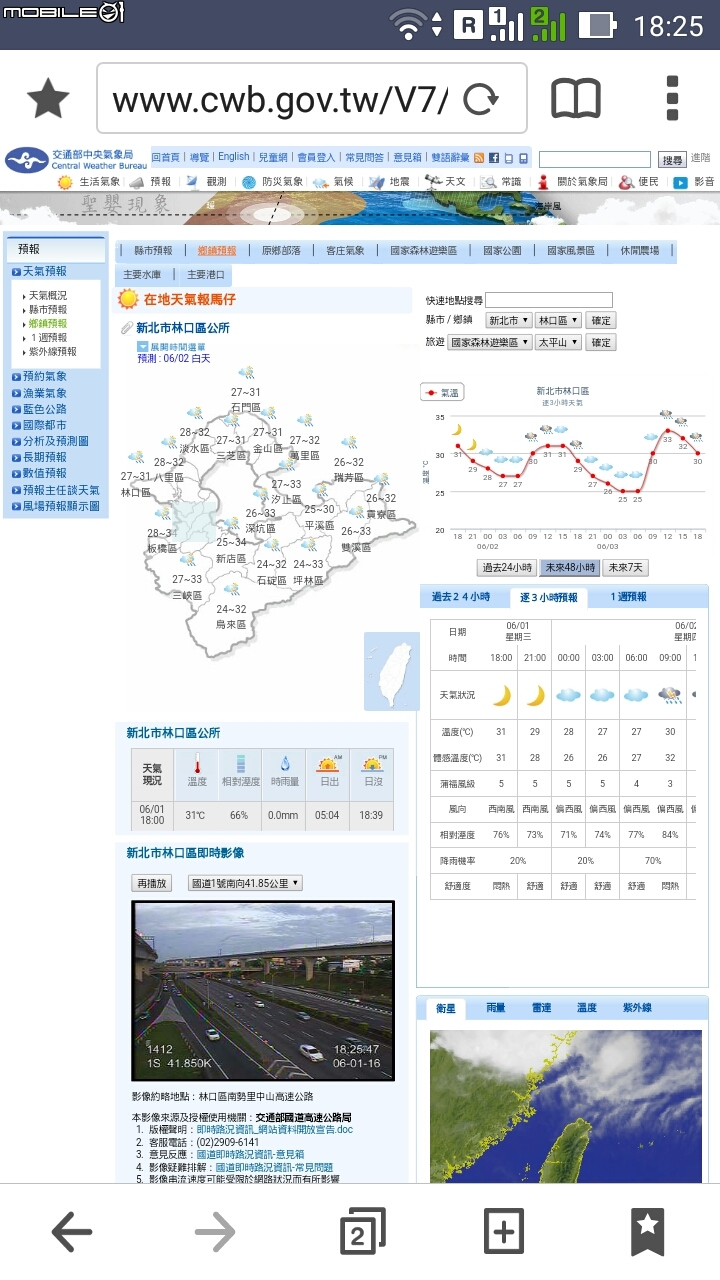Screen dimensions: 720x1280
Task: Switch to the 紫外線 UV tab
Action: (x=637, y=1008)
